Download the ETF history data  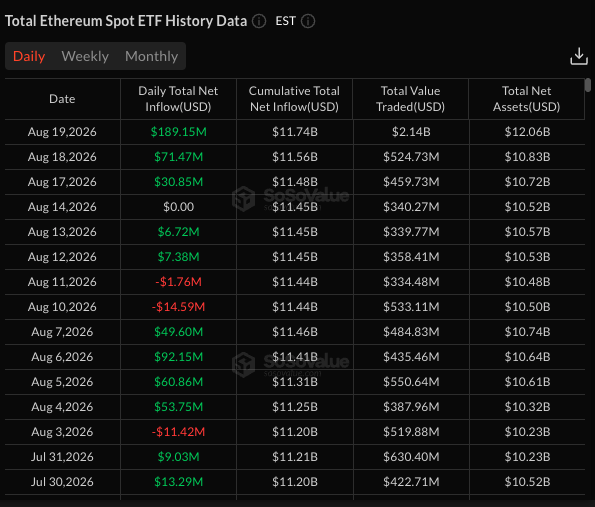coord(579,56)
